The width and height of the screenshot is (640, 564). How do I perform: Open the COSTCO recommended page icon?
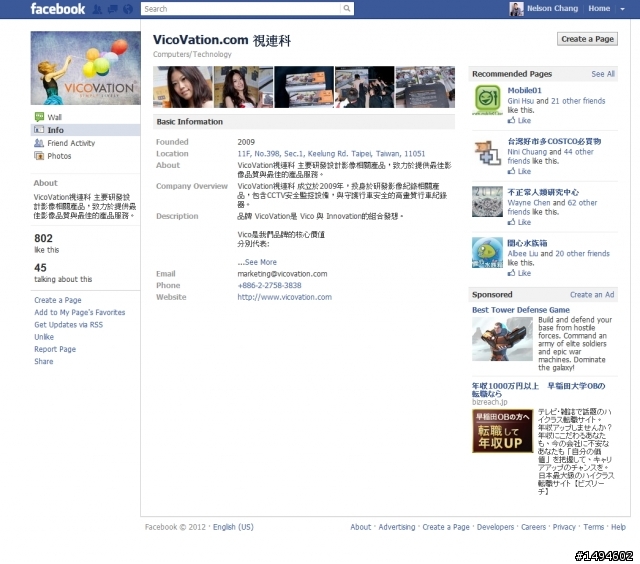coord(487,151)
